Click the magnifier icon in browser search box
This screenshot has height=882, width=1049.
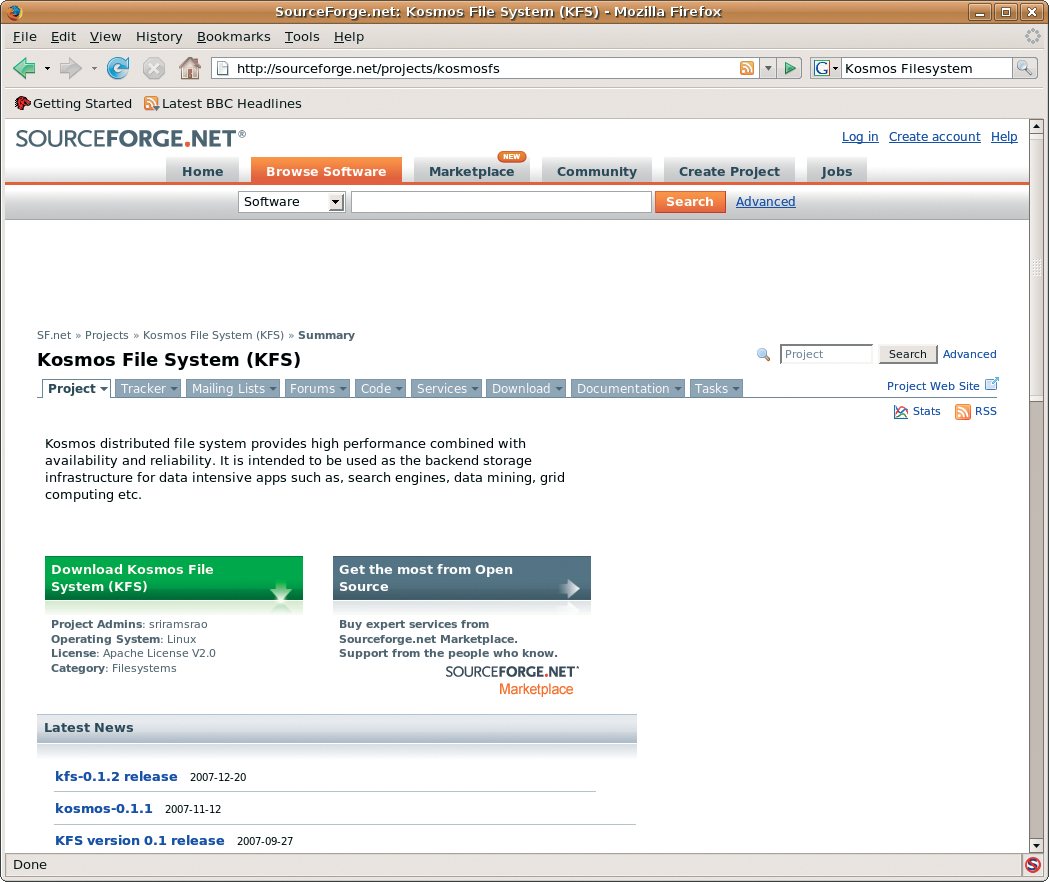pos(1024,68)
